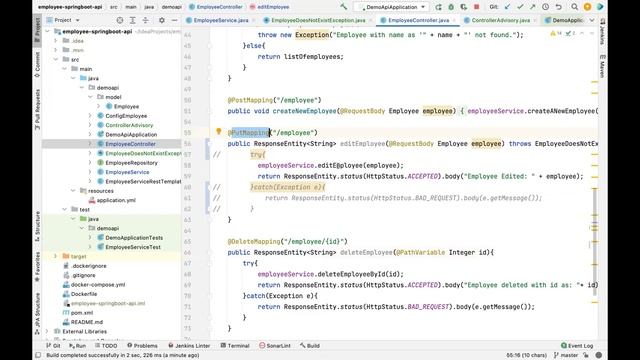Image resolution: width=640 pixels, height=360 pixels.
Task: Click the intention lightbulb on line 55
Action: pyautogui.click(x=219, y=131)
